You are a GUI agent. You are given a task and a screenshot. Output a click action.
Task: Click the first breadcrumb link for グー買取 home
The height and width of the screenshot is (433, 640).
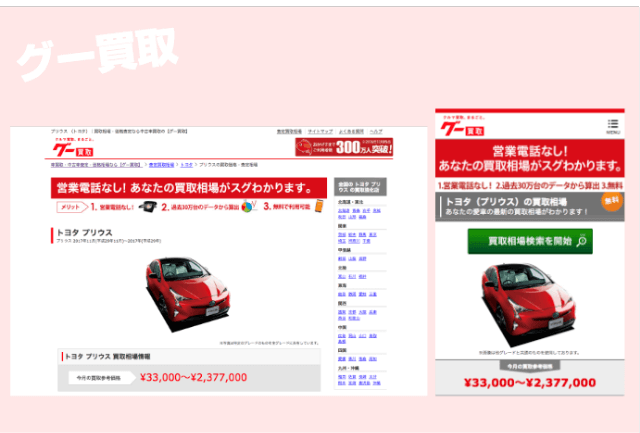click(x=96, y=165)
